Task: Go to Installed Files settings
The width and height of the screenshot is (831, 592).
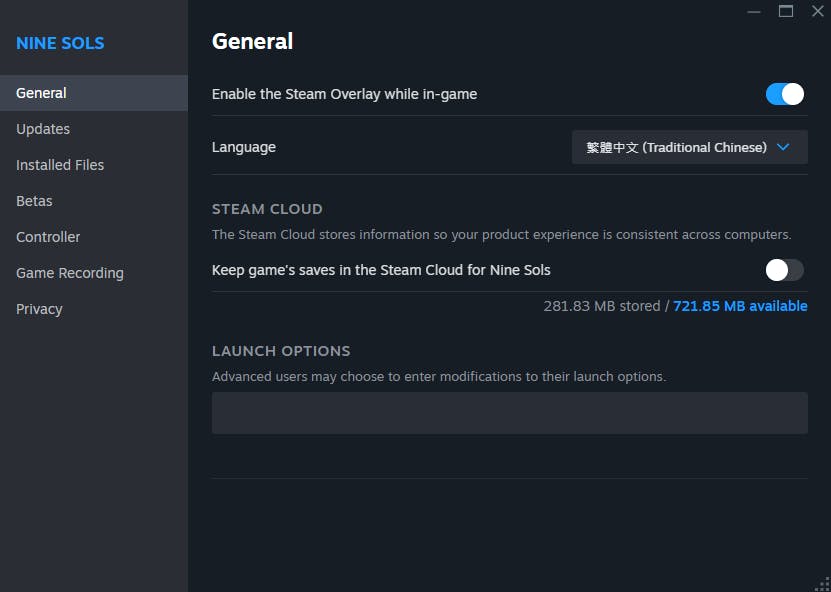Action: click(x=60, y=165)
